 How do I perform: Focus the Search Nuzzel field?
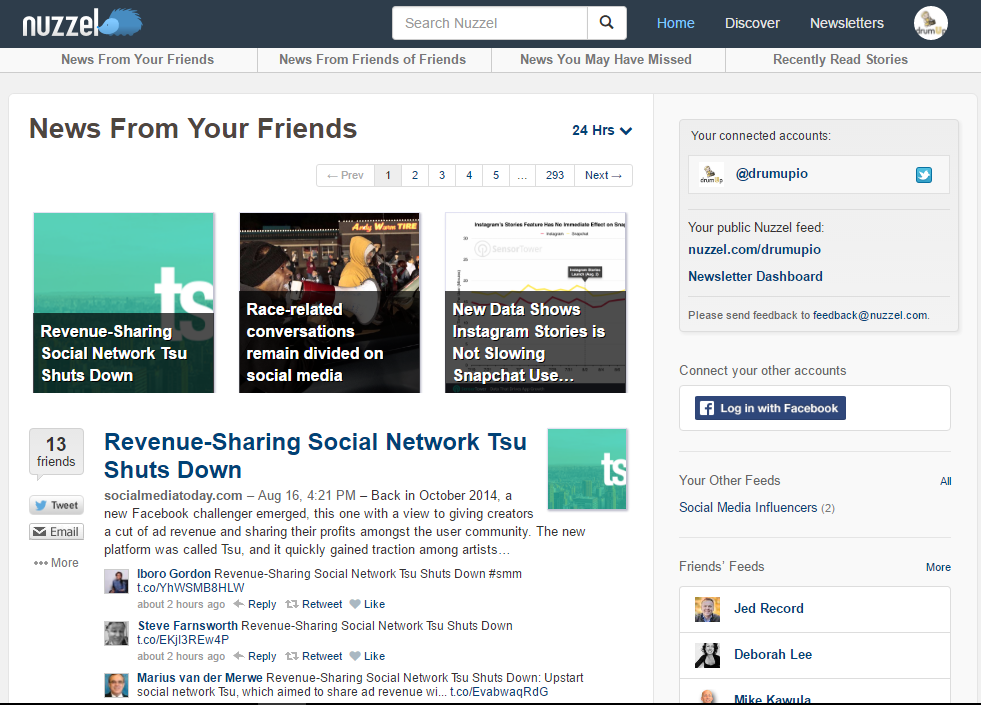click(x=490, y=23)
